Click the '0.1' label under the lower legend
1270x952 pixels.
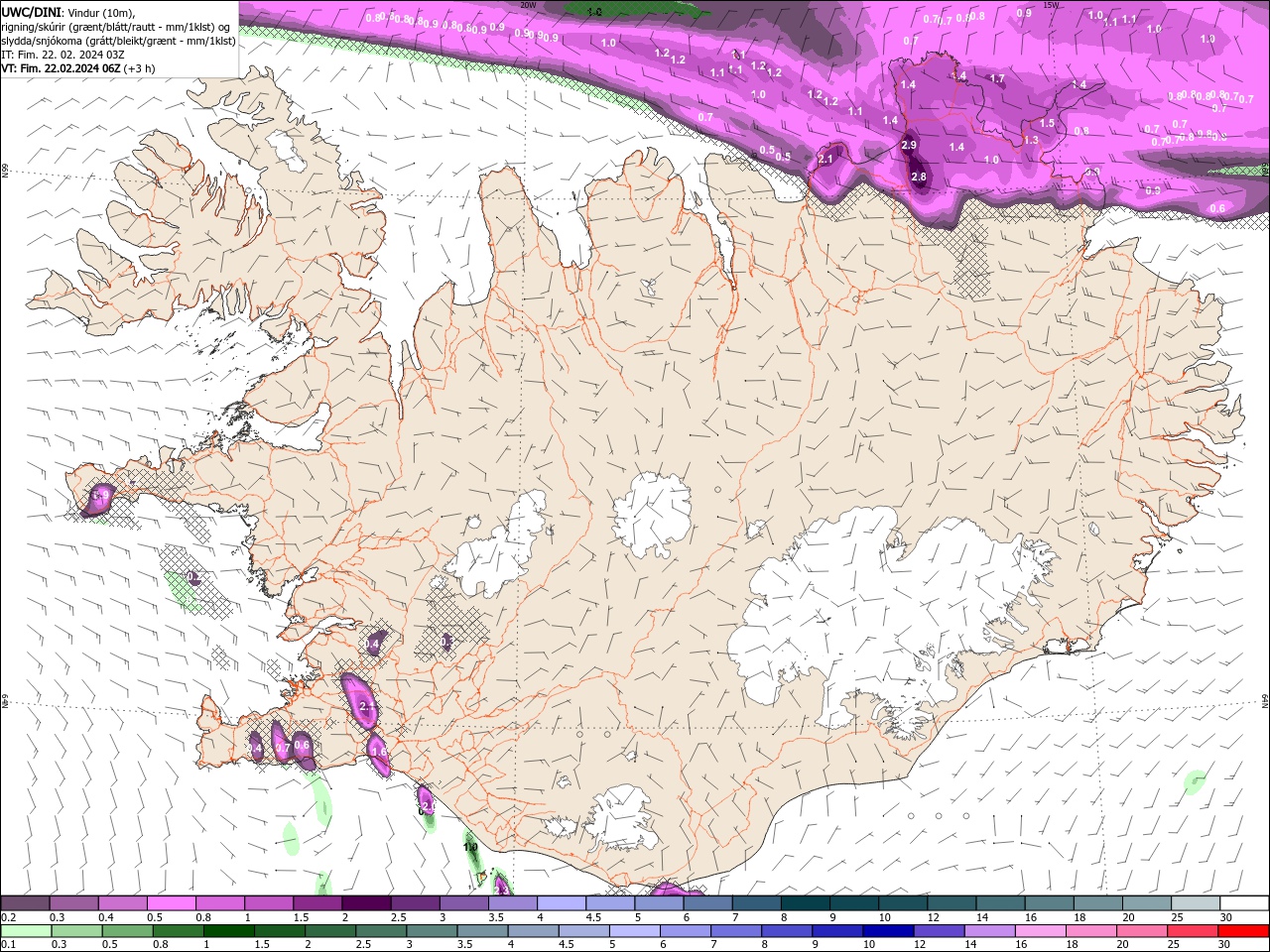click(x=8, y=944)
